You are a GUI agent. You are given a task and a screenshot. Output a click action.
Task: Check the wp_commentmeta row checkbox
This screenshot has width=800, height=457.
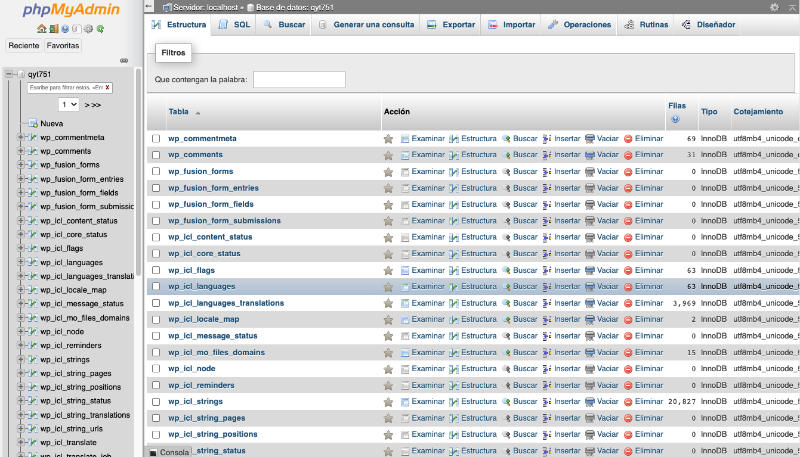(156, 139)
